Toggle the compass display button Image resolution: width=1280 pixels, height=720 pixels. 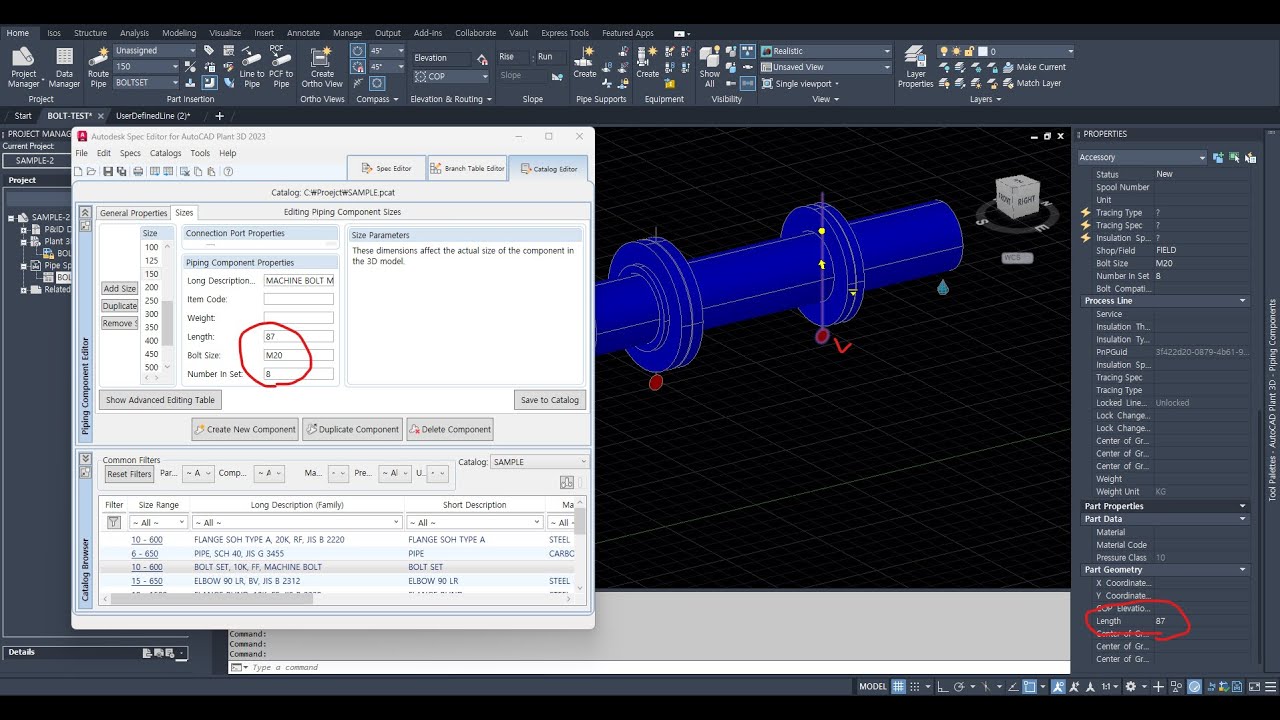(358, 50)
